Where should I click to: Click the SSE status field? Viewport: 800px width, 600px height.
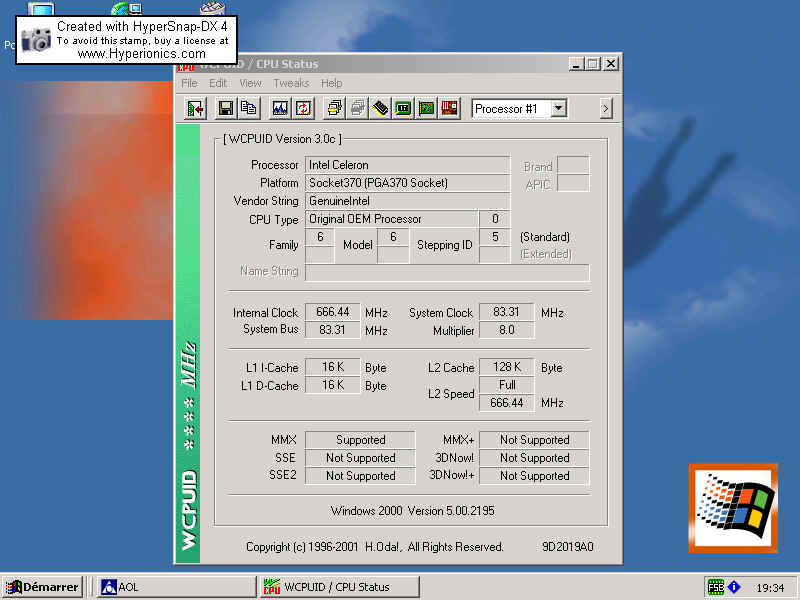[360, 458]
